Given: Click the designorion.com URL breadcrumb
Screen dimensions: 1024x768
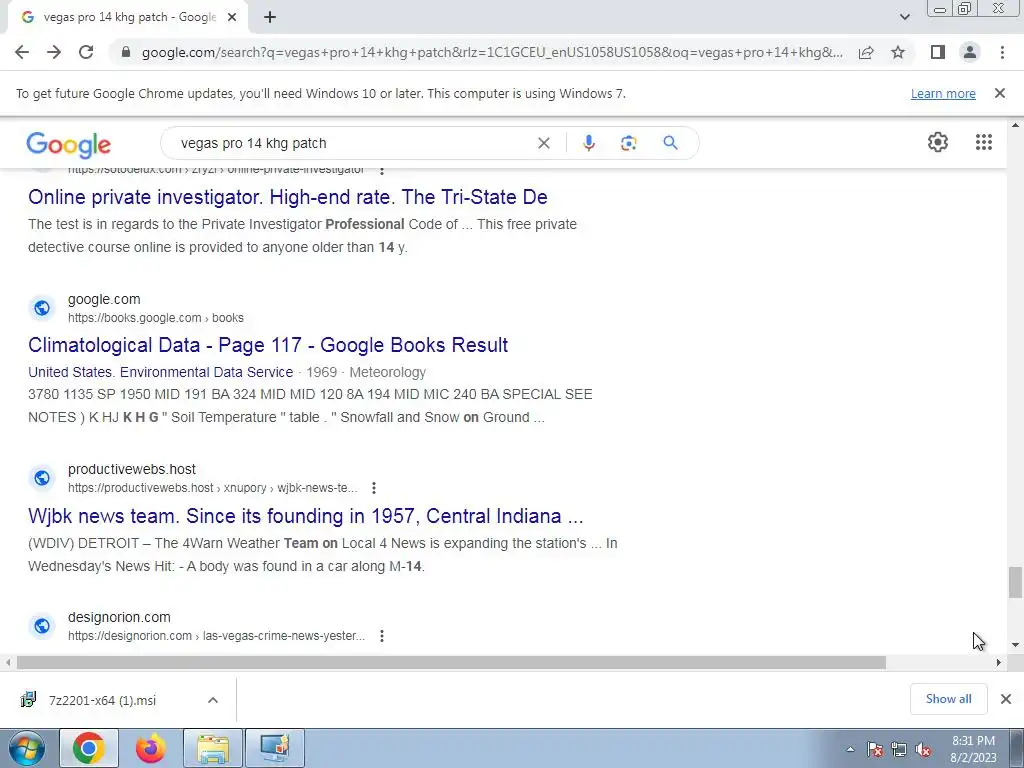Looking at the screenshot, I should [216, 636].
